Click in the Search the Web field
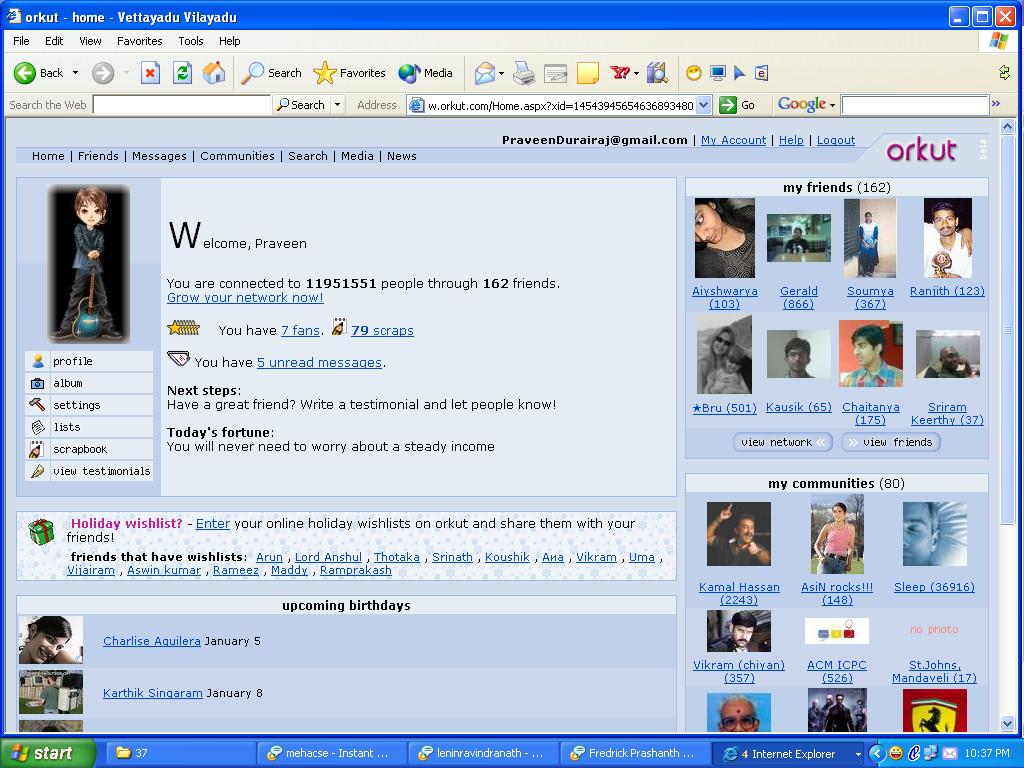The image size is (1024, 768). pos(182,104)
